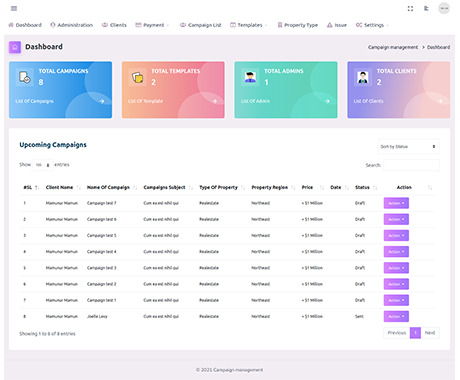Sort table by Type Of Property arrows
This screenshot has width=460, height=380.
pos(243,188)
